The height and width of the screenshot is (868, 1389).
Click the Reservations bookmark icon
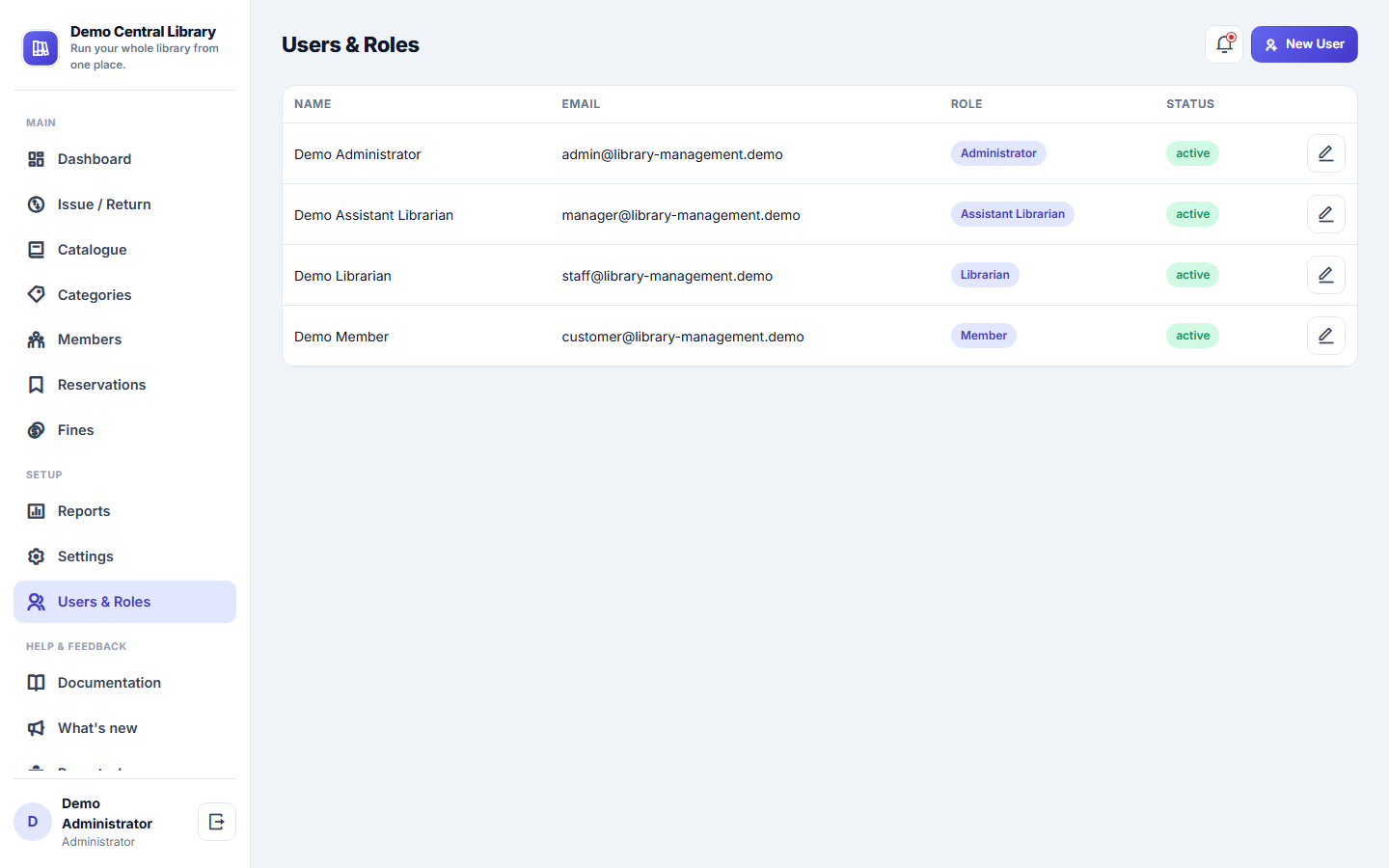pos(37,385)
